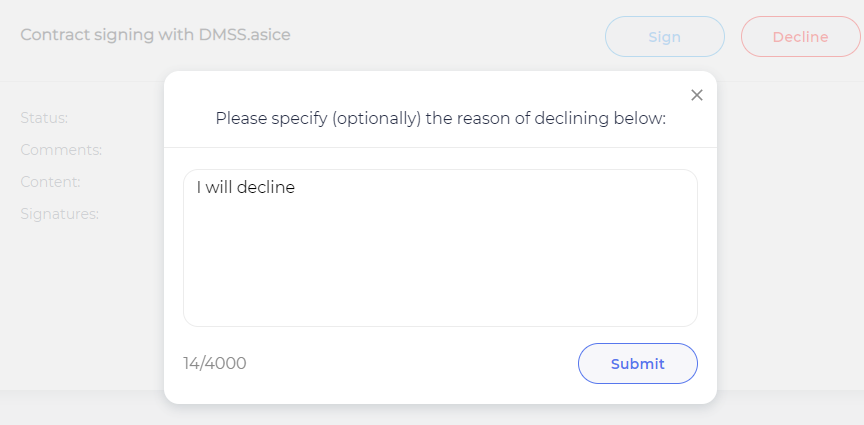Submit the decline reason
This screenshot has width=864, height=425.
(637, 364)
